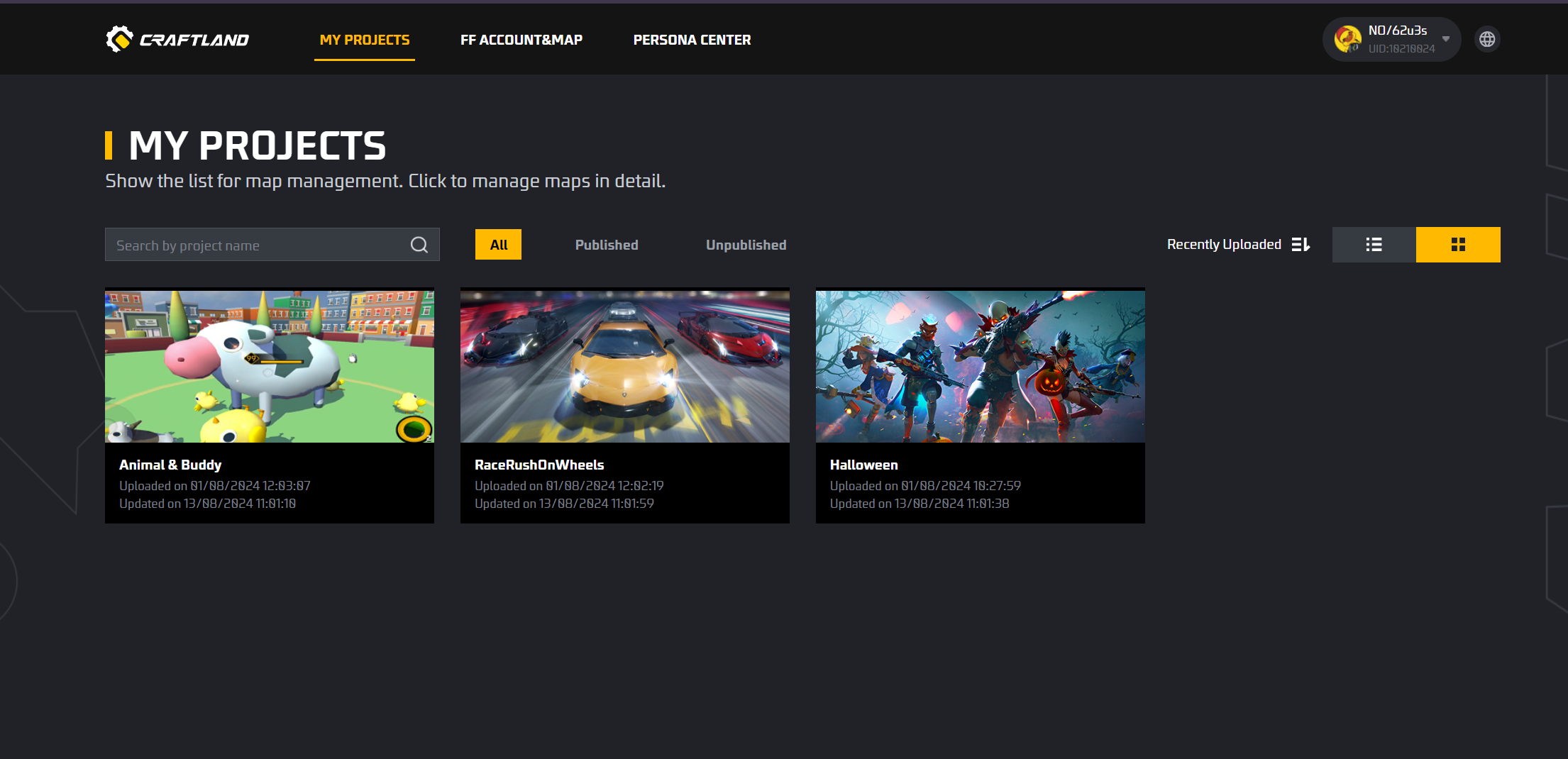
Task: Enable the Unpublished filter
Action: click(746, 244)
